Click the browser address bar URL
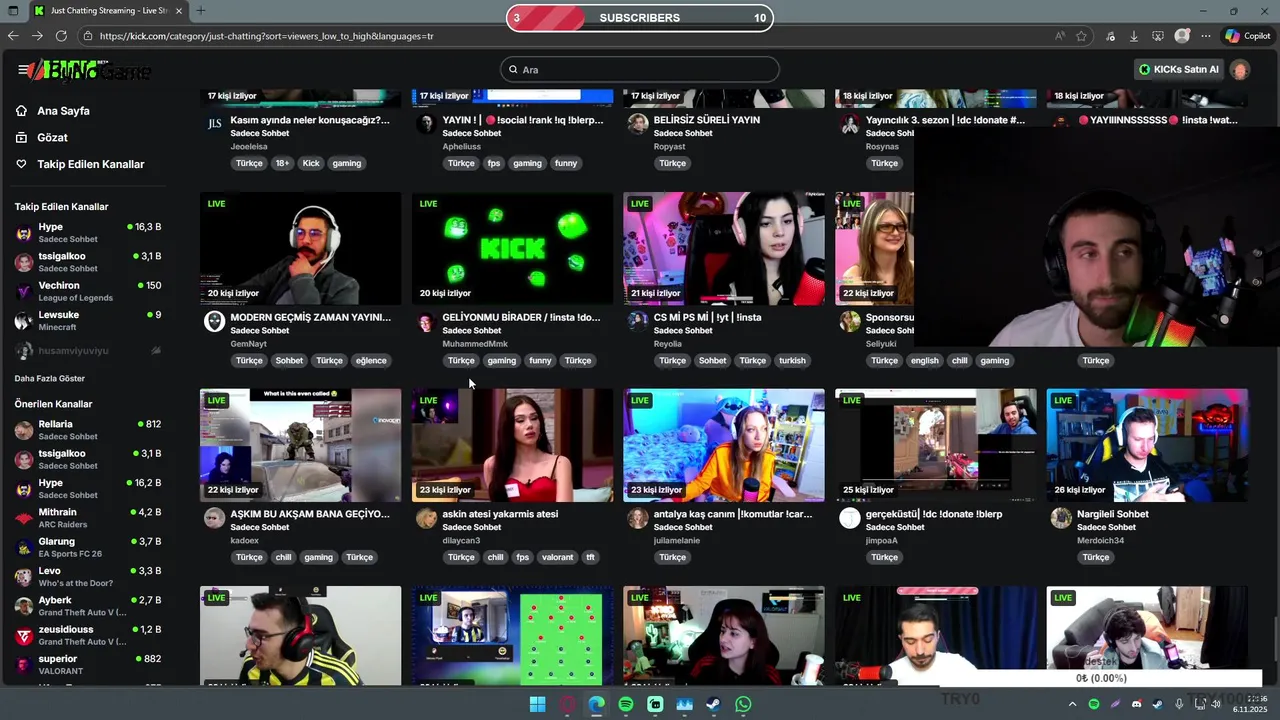Screen dimensions: 1280x720 click(266, 36)
